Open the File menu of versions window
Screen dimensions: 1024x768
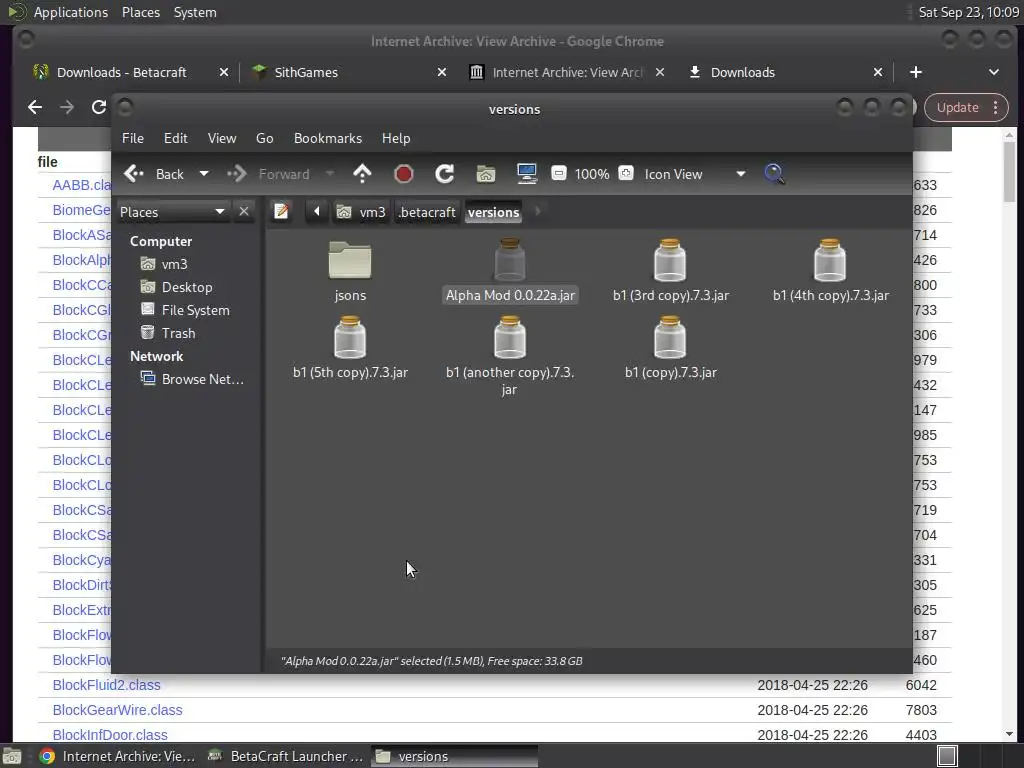coord(133,138)
